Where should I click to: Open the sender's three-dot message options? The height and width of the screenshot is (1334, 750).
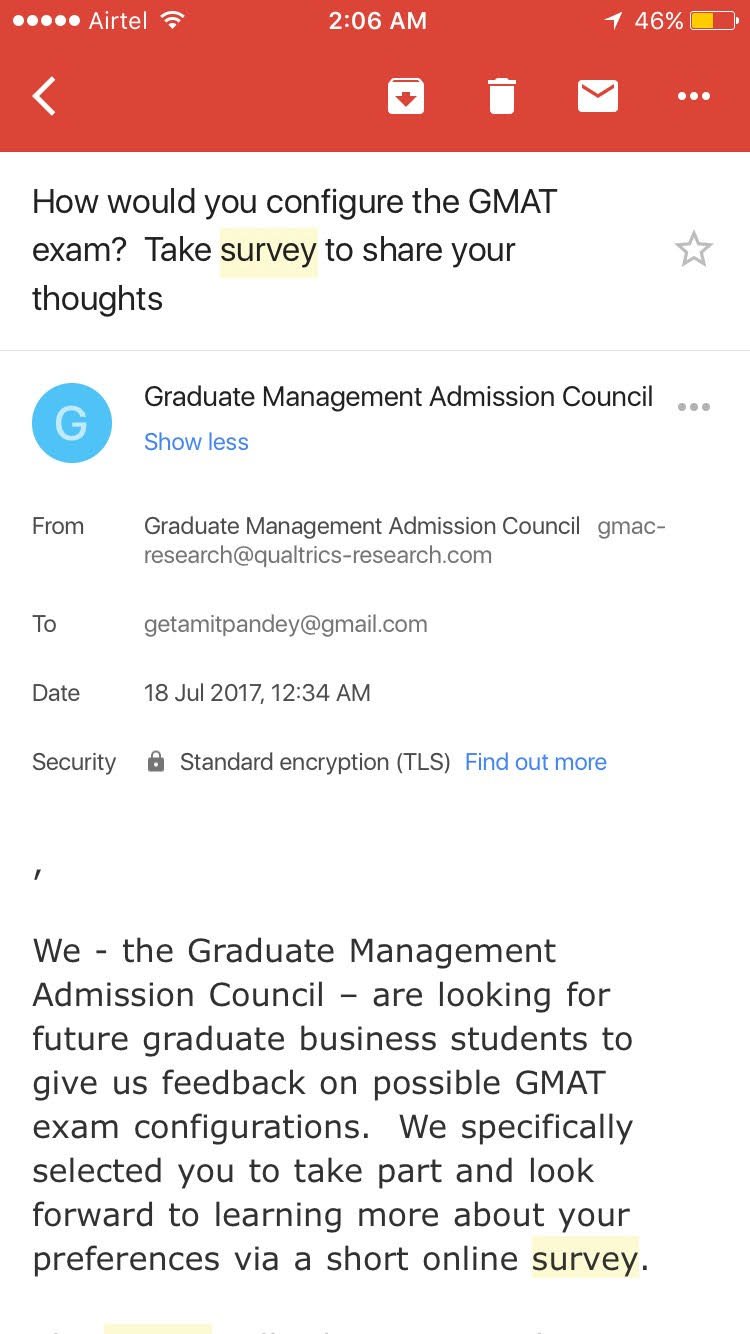693,407
